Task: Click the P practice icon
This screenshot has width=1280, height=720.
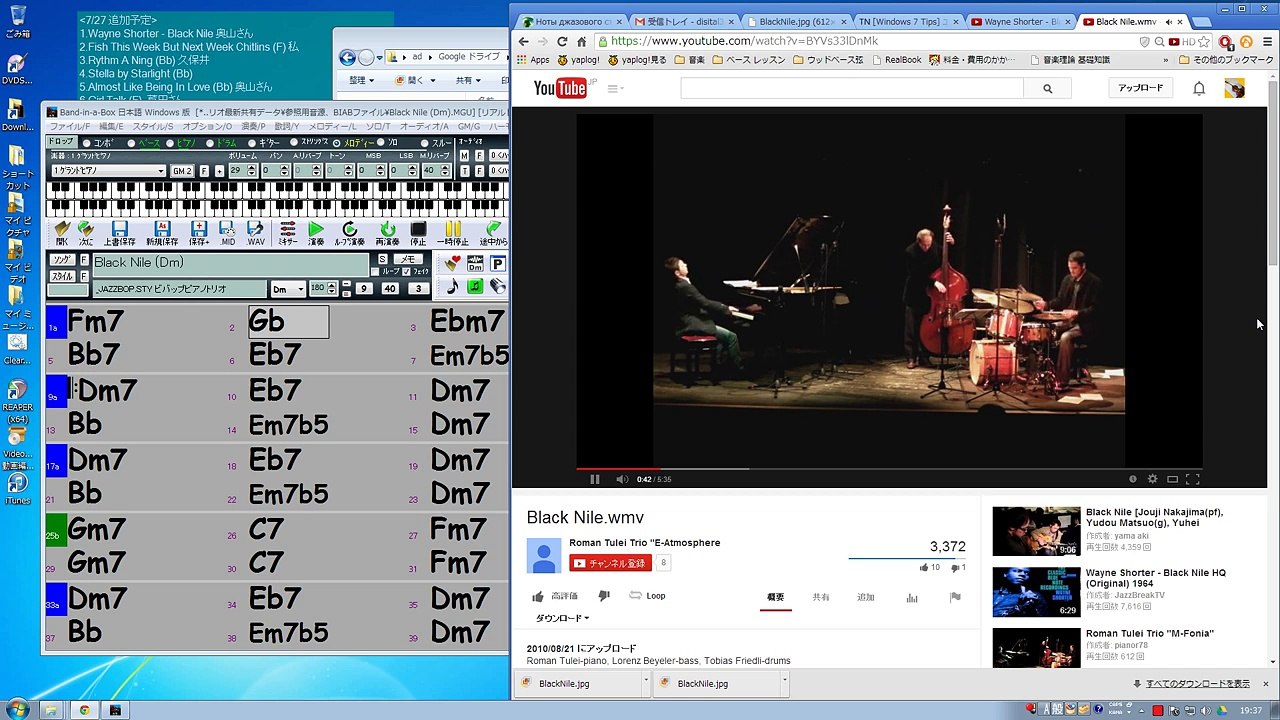Action: [497, 264]
